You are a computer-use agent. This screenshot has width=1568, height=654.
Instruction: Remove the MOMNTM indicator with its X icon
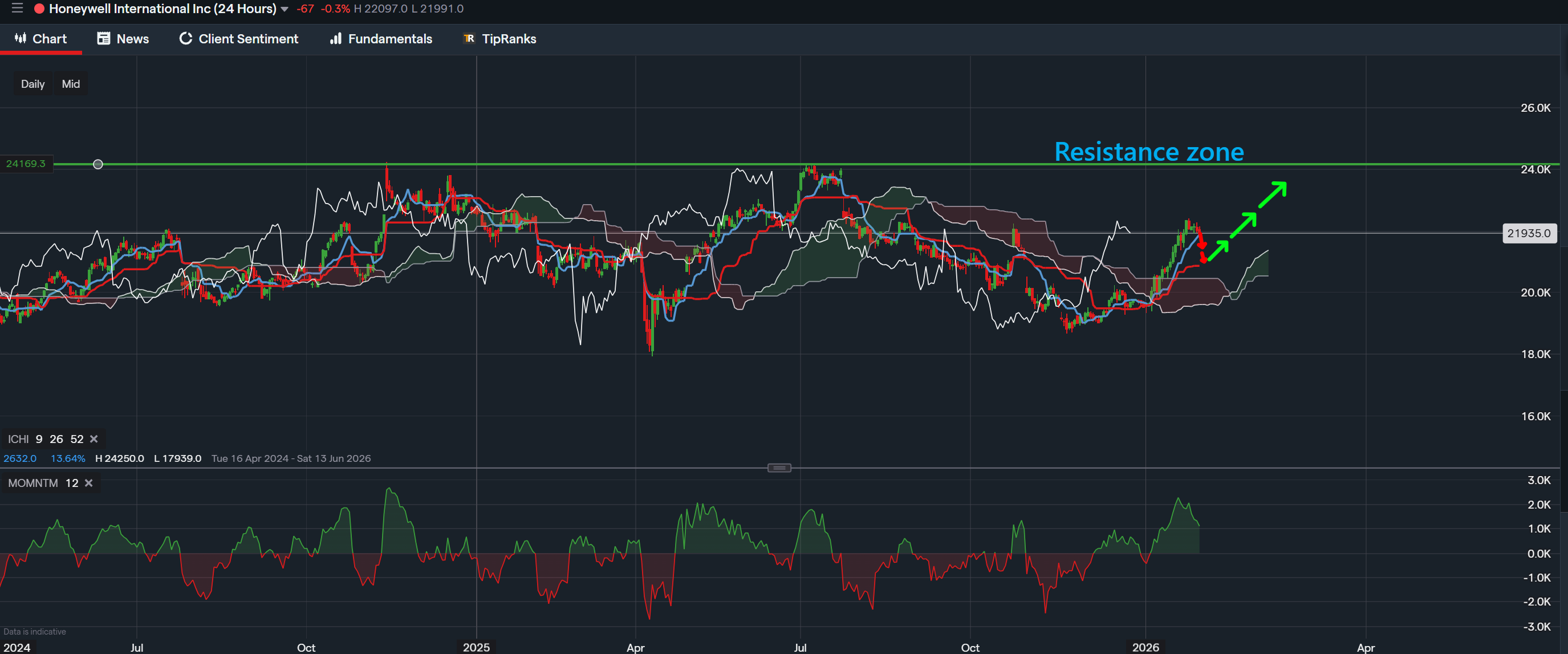point(88,483)
